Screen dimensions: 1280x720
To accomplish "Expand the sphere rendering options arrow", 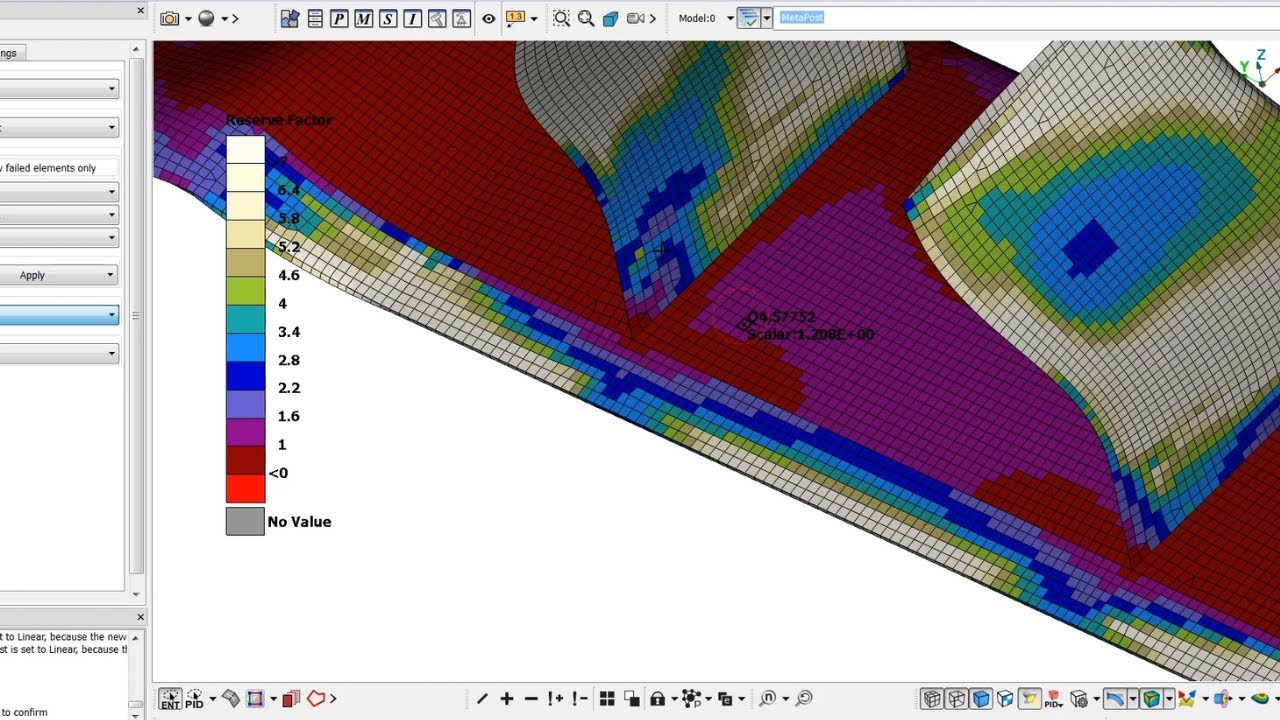I will click(x=225, y=18).
